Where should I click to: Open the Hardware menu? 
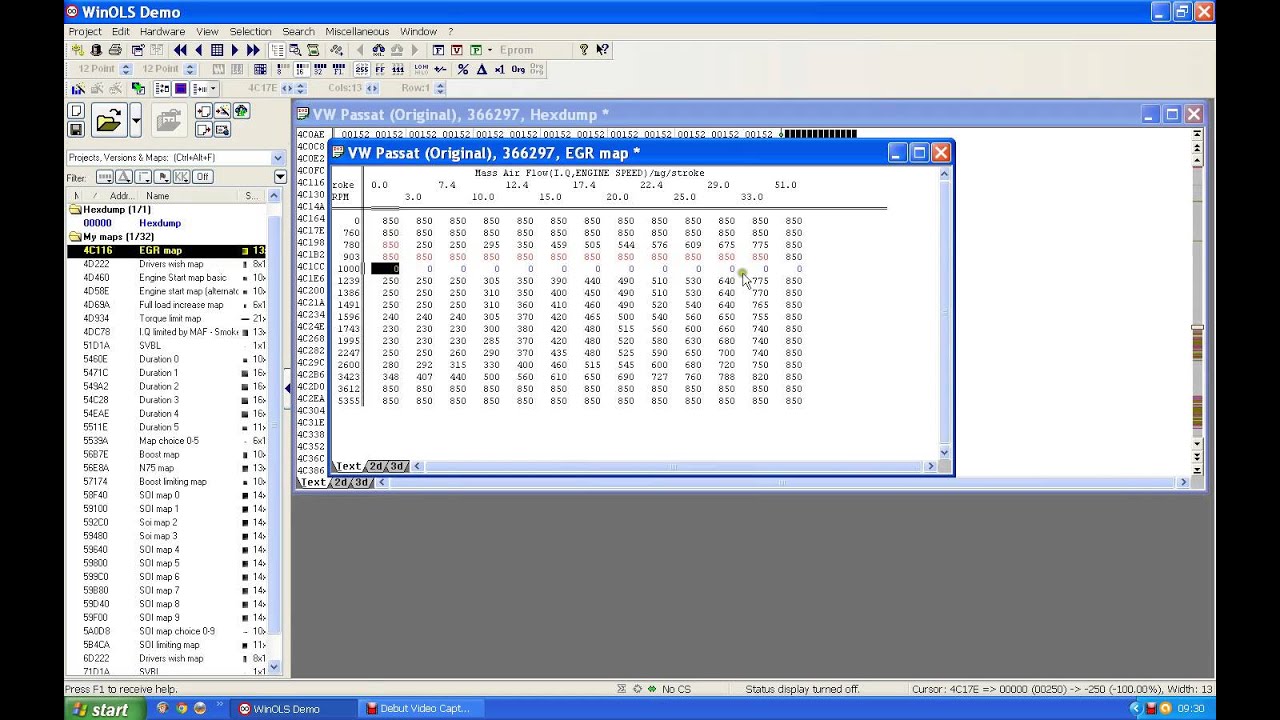pos(162,32)
